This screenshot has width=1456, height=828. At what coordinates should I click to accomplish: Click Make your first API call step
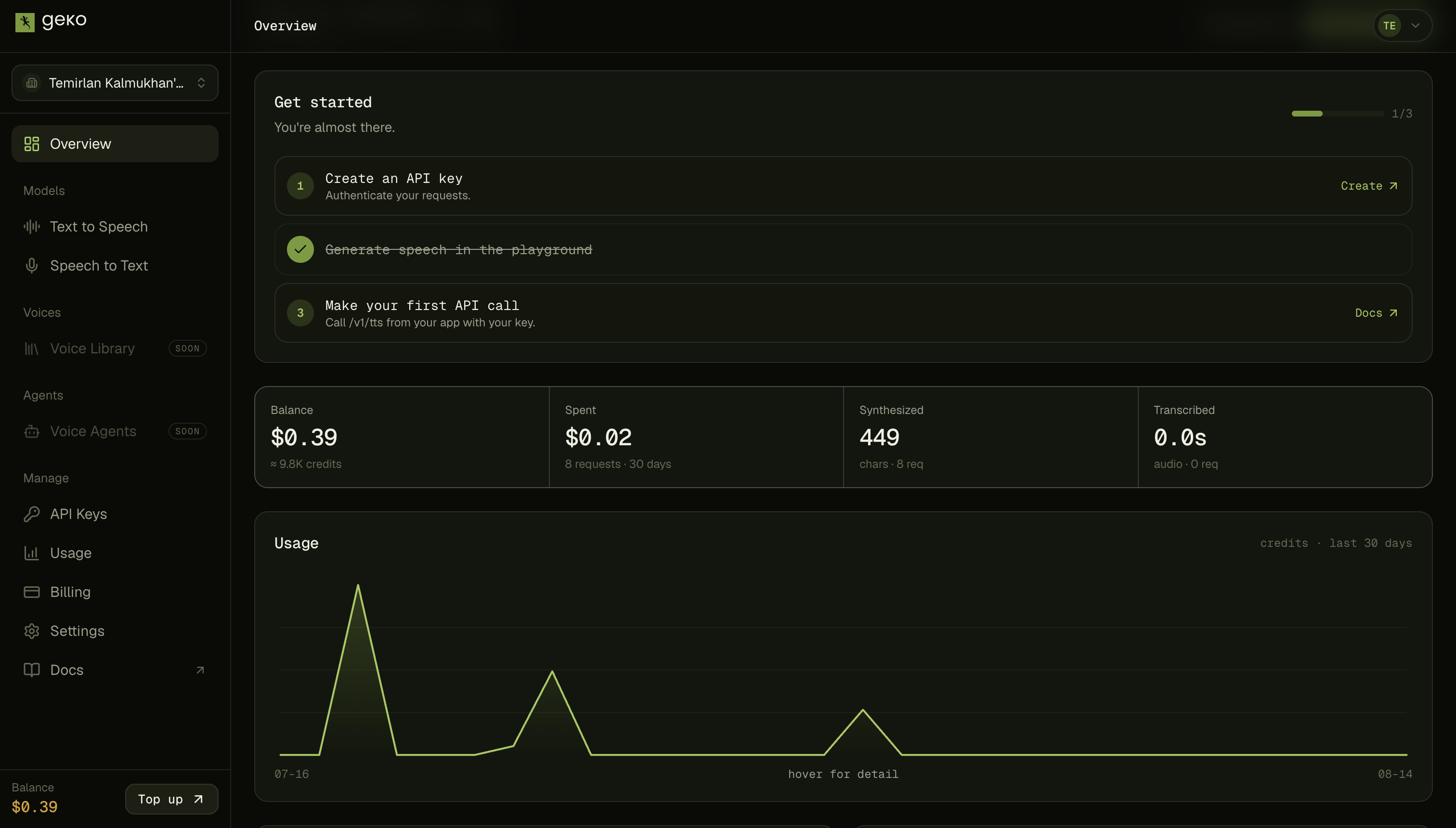(843, 313)
